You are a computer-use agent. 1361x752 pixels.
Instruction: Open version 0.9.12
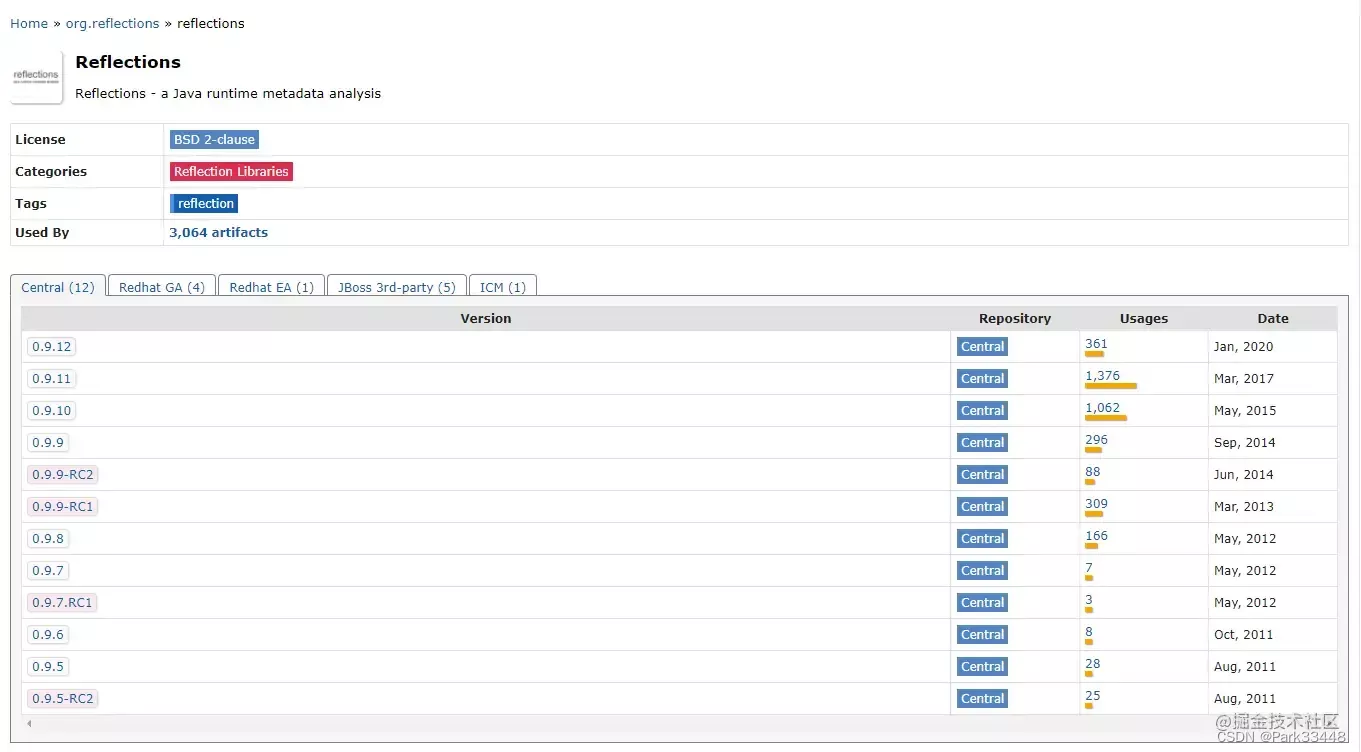[x=52, y=347]
